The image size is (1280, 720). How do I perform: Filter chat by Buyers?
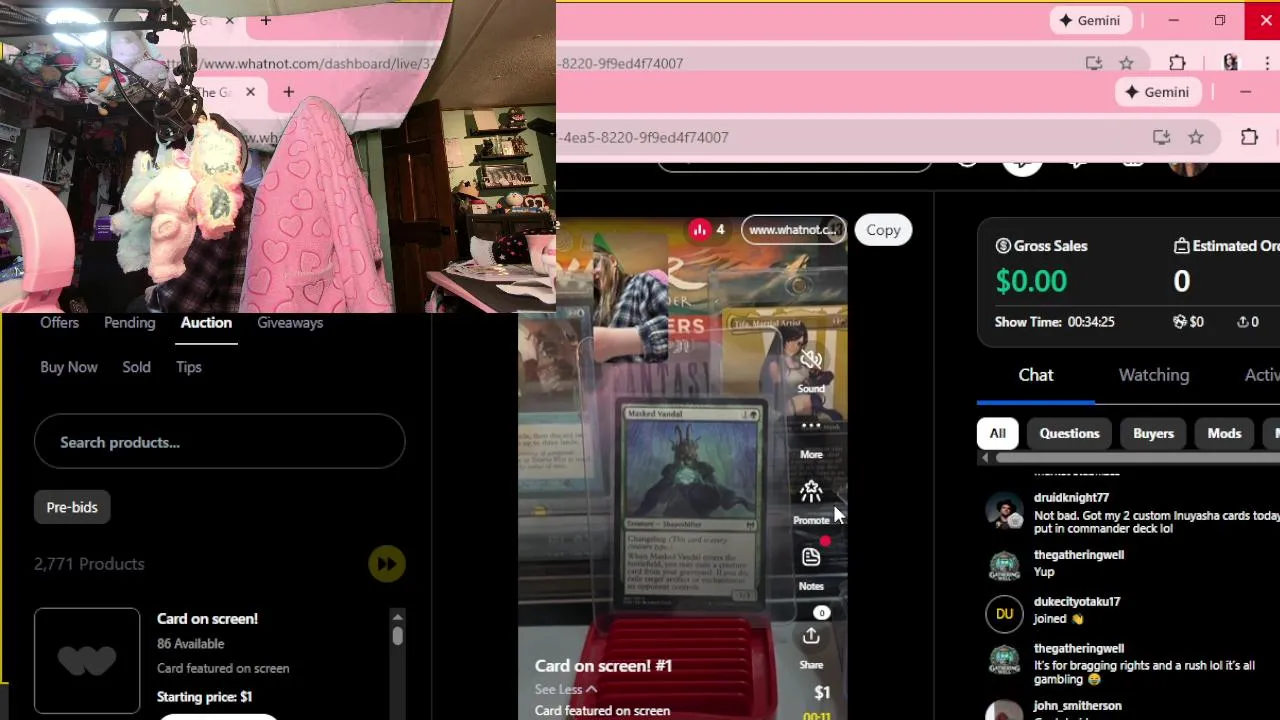1153,433
